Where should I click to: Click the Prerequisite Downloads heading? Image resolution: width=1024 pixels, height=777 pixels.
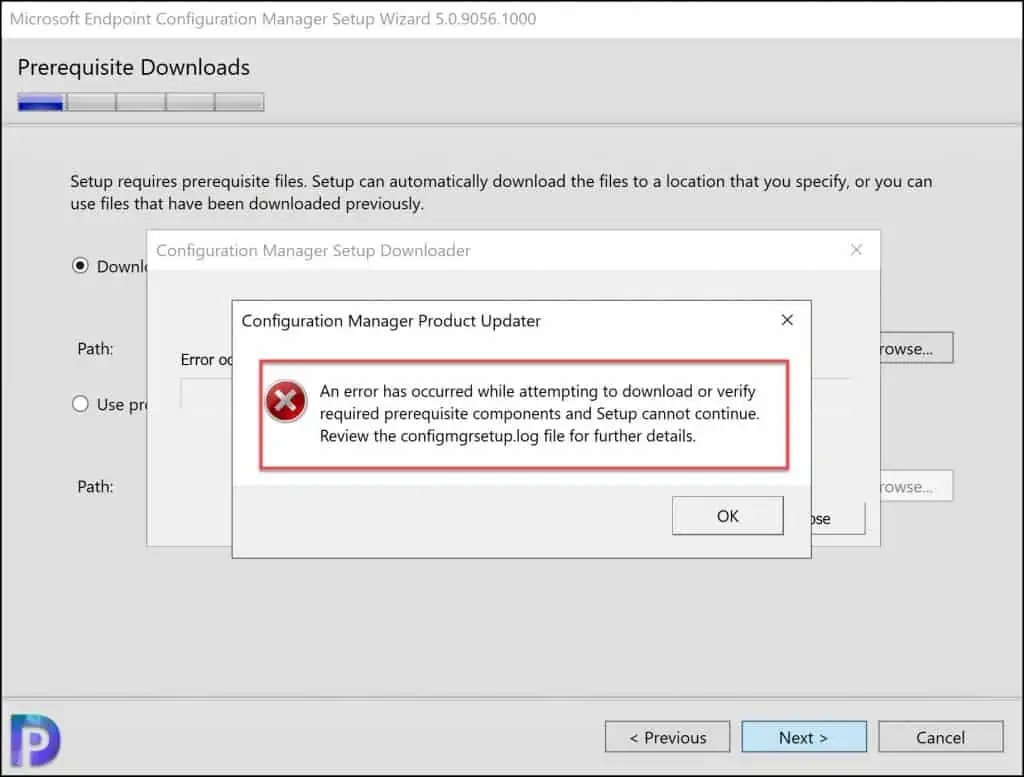(x=133, y=67)
